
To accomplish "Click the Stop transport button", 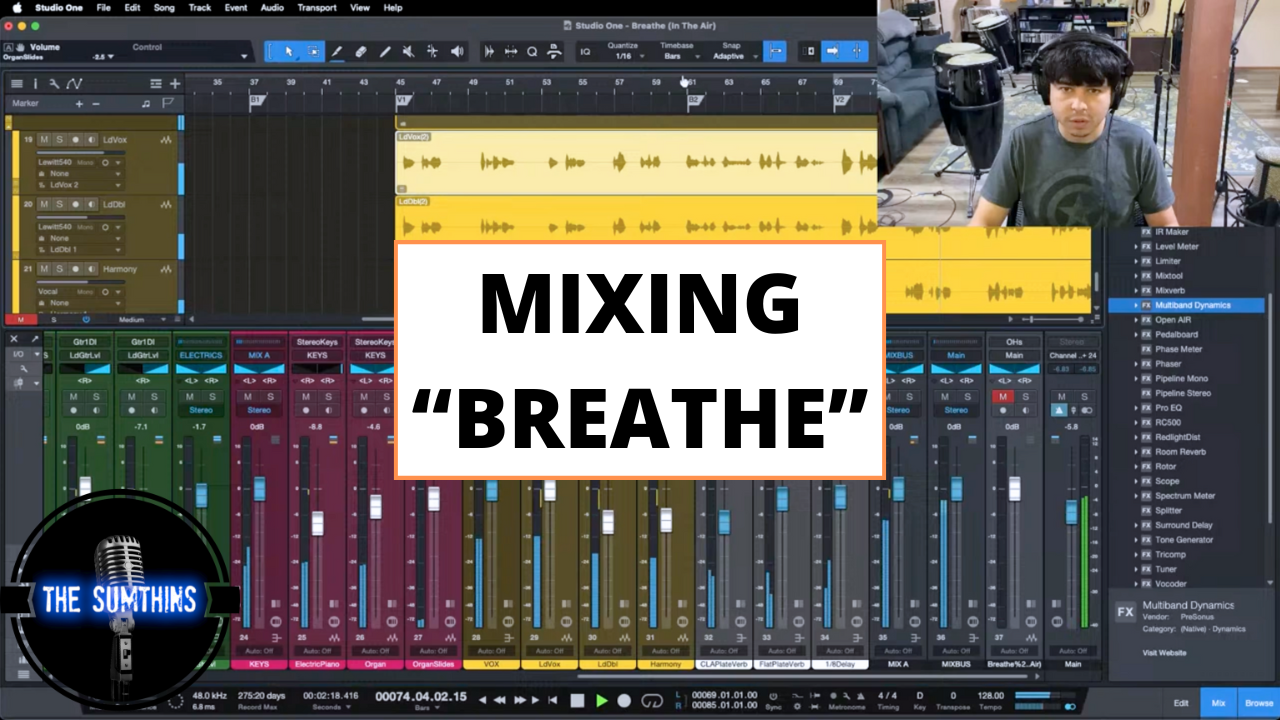I will click(577, 700).
